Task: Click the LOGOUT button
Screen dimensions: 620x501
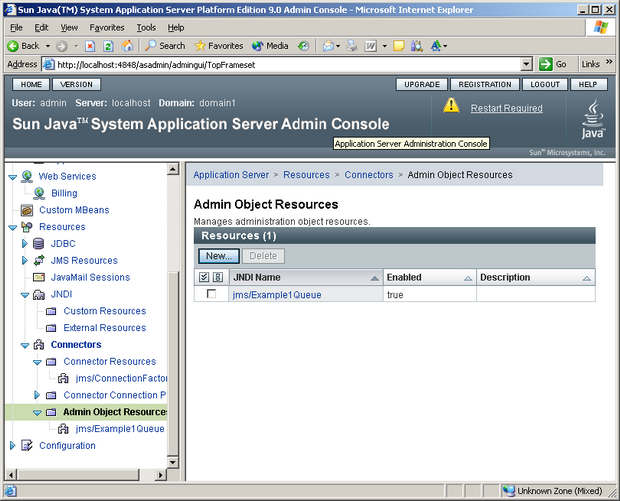Action: point(545,84)
